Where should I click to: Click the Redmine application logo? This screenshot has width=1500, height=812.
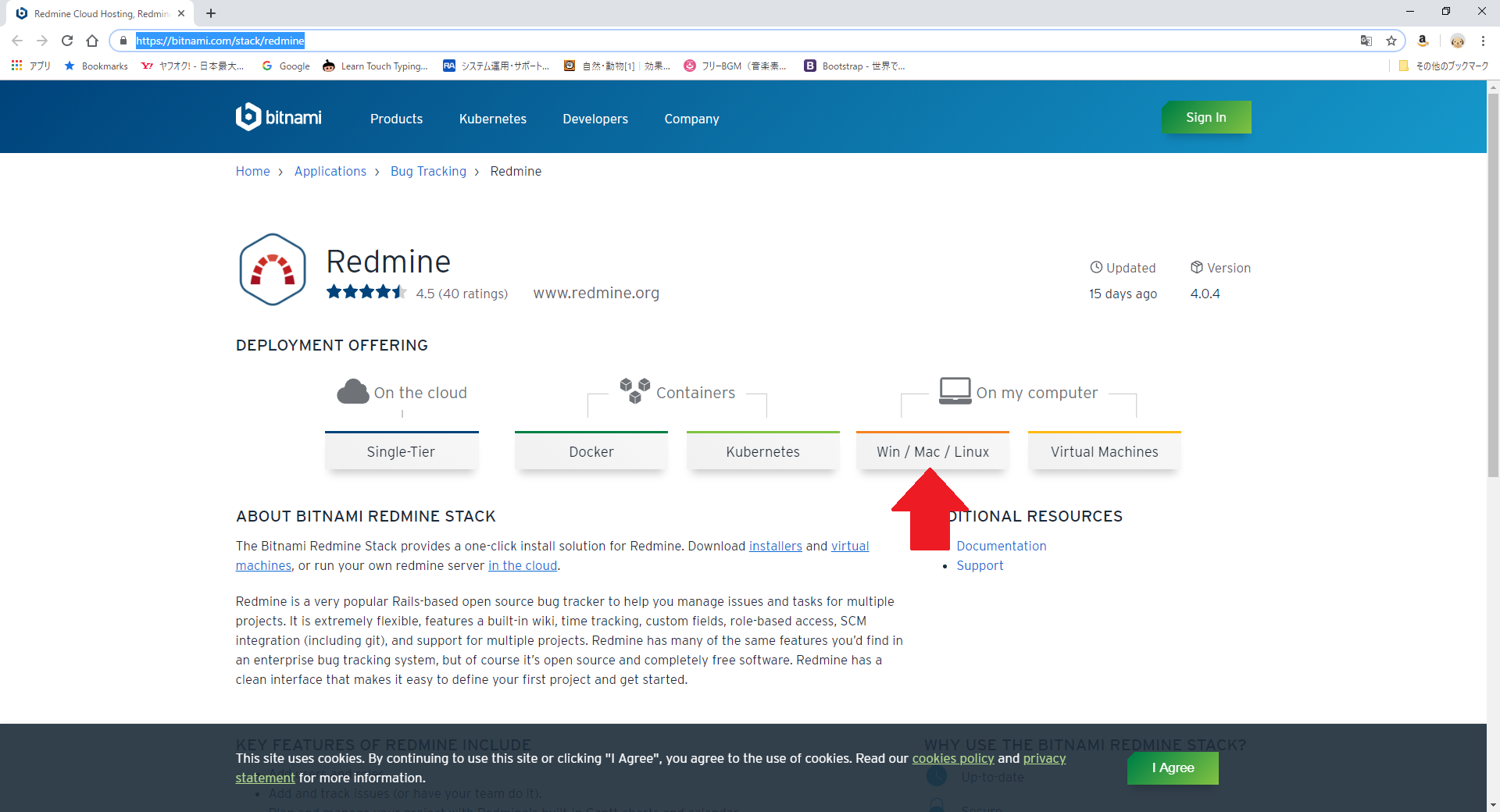pyautogui.click(x=271, y=269)
